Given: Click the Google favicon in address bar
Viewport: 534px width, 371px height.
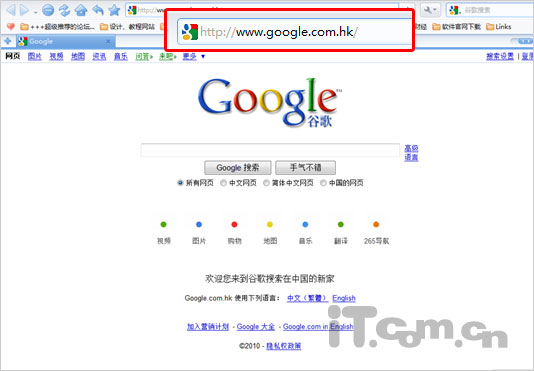Looking at the screenshot, I should click(132, 10).
